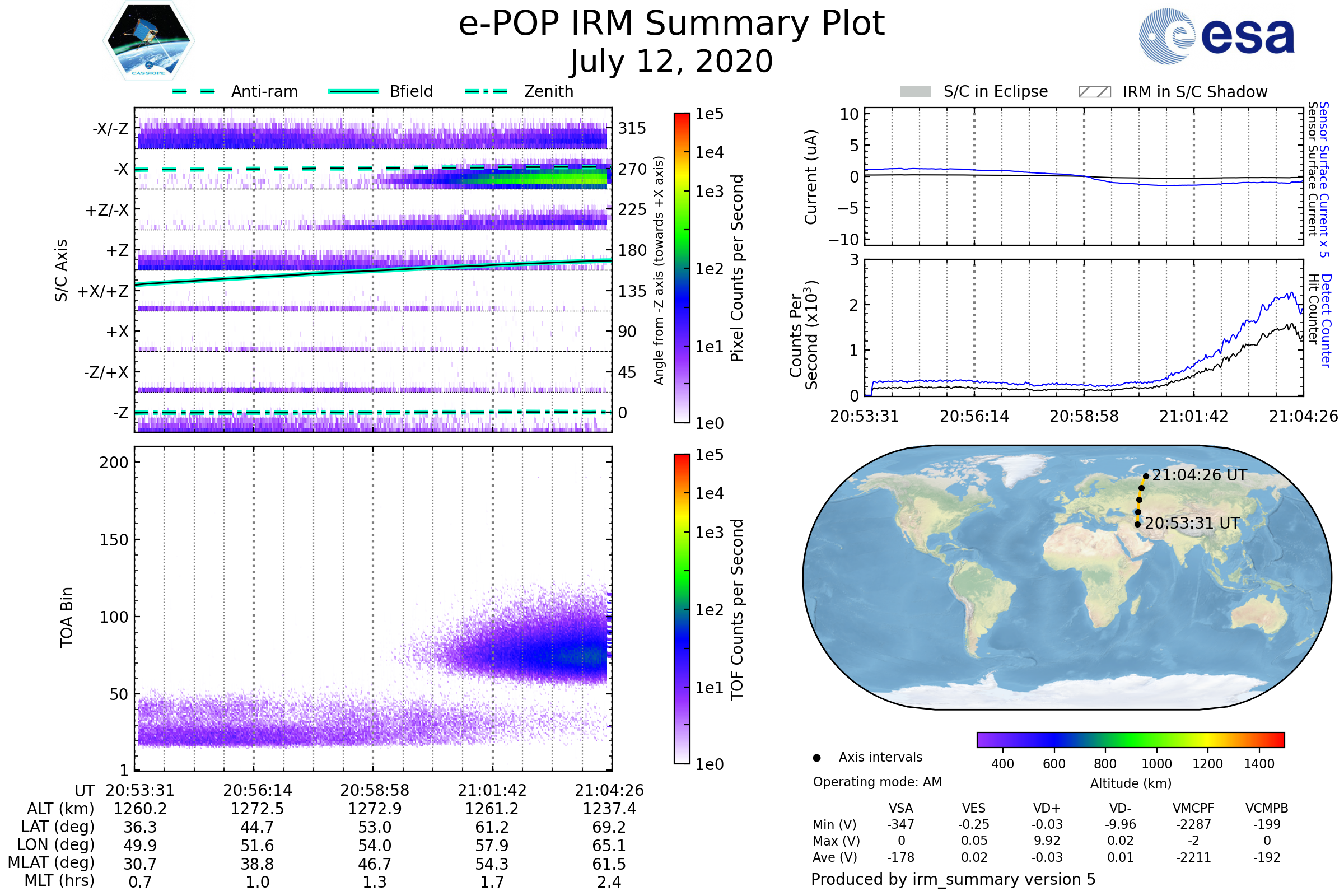Click the Pixel Counts per Second colorbar

[x=682, y=268]
